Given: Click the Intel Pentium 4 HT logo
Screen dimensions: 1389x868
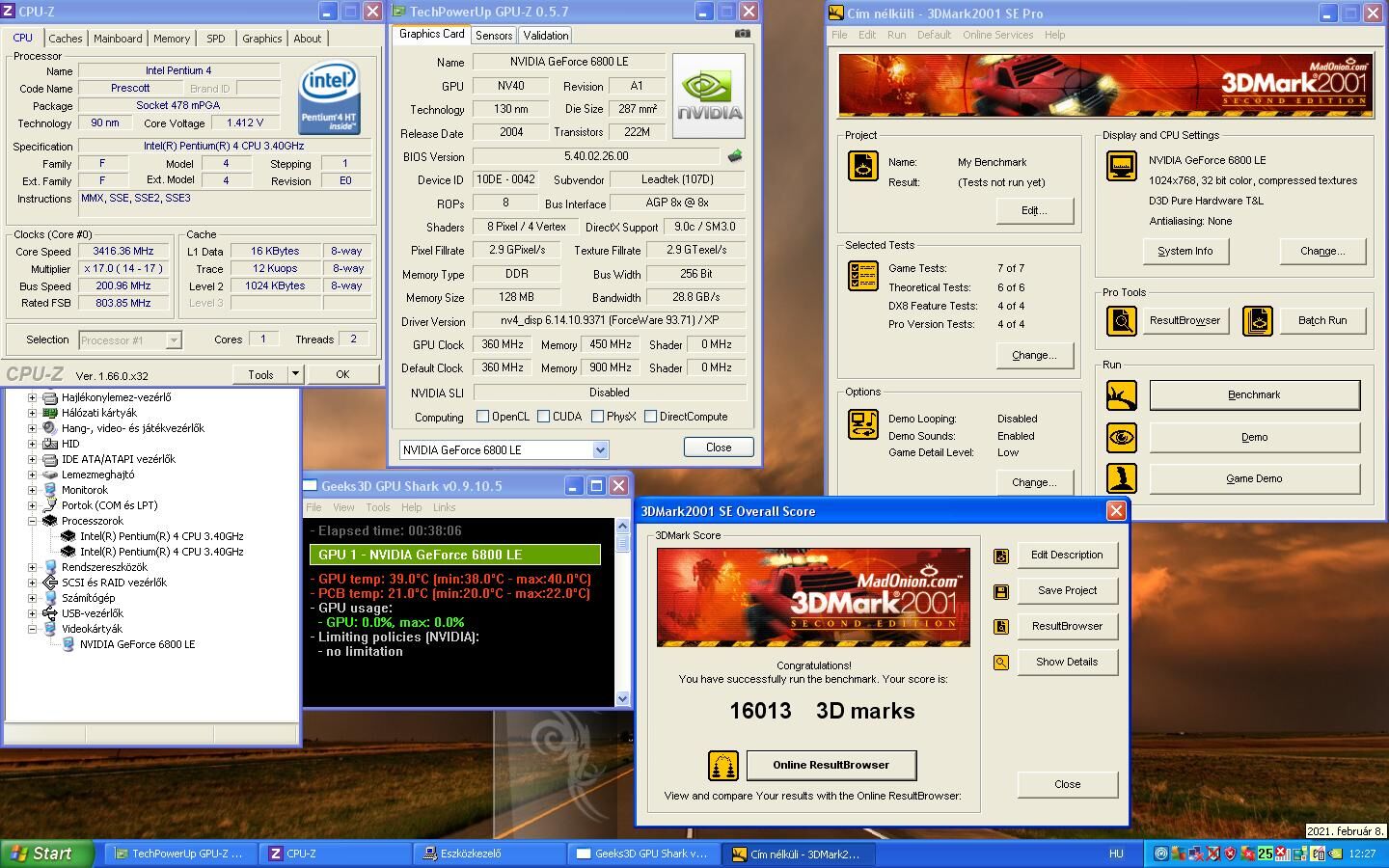Looking at the screenshot, I should [329, 98].
